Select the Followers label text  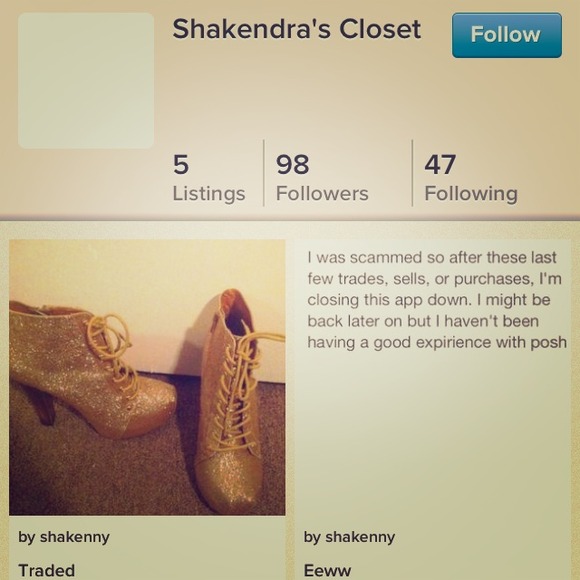pos(322,193)
